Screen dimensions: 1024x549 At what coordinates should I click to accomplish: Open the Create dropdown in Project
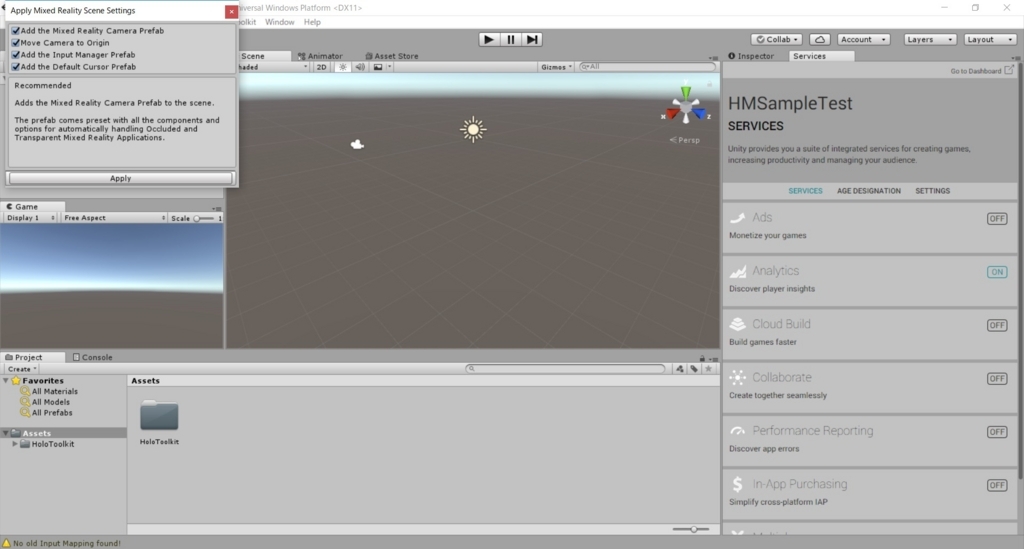(22, 369)
